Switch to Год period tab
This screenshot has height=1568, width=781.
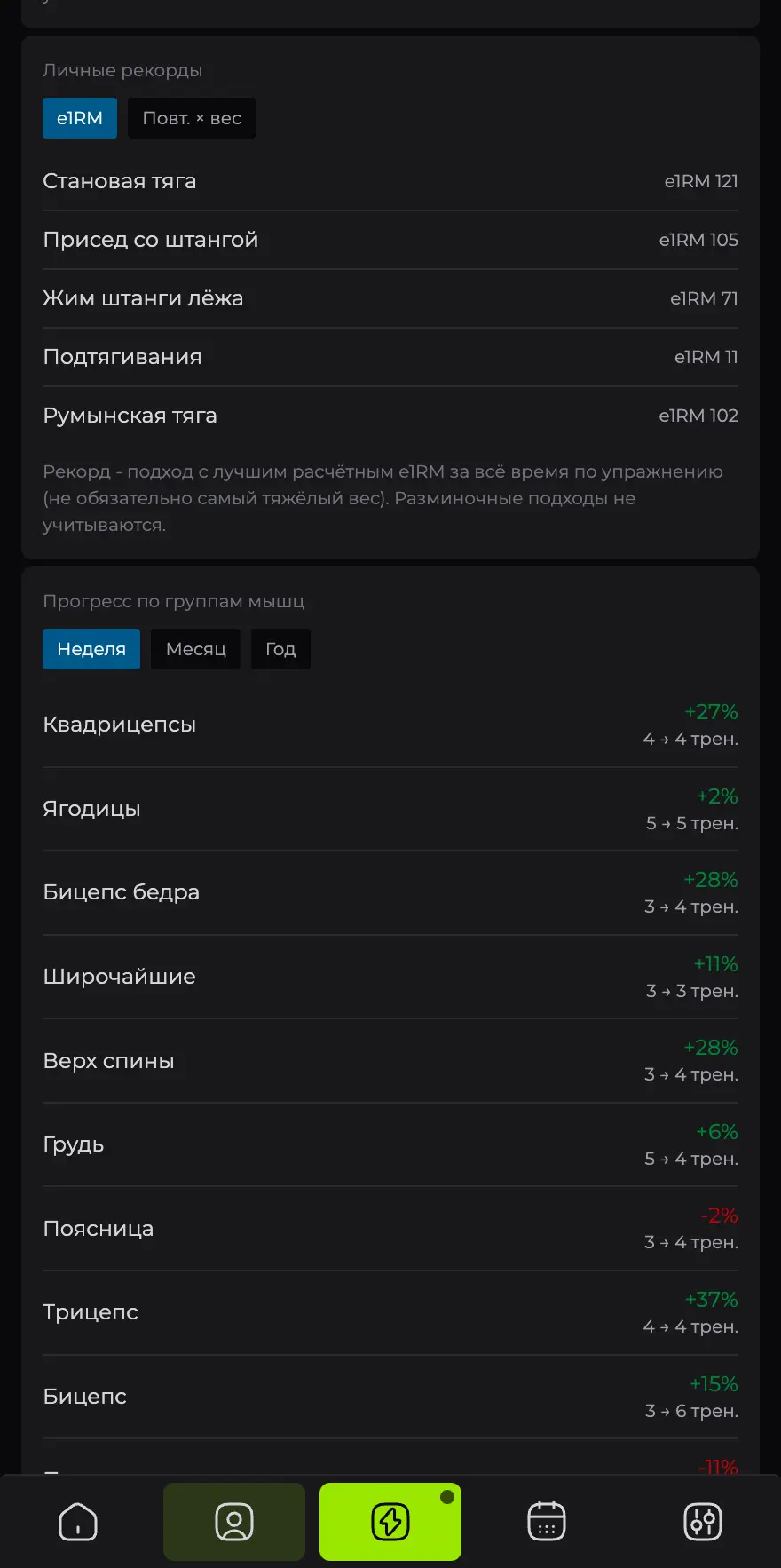[x=280, y=649]
